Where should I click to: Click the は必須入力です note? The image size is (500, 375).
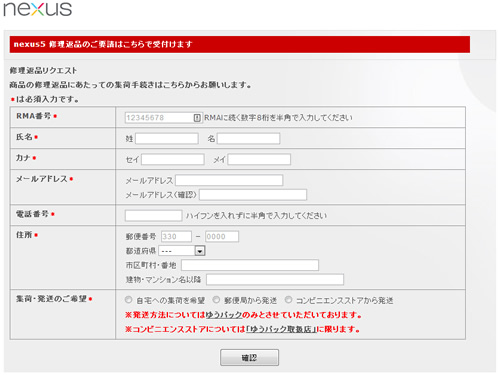[45, 99]
